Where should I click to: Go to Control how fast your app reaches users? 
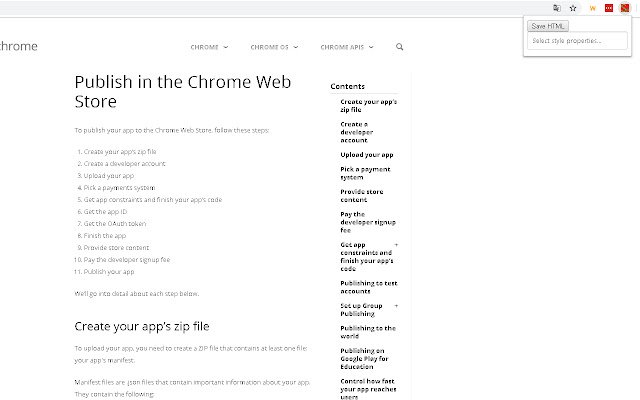pyautogui.click(x=368, y=389)
